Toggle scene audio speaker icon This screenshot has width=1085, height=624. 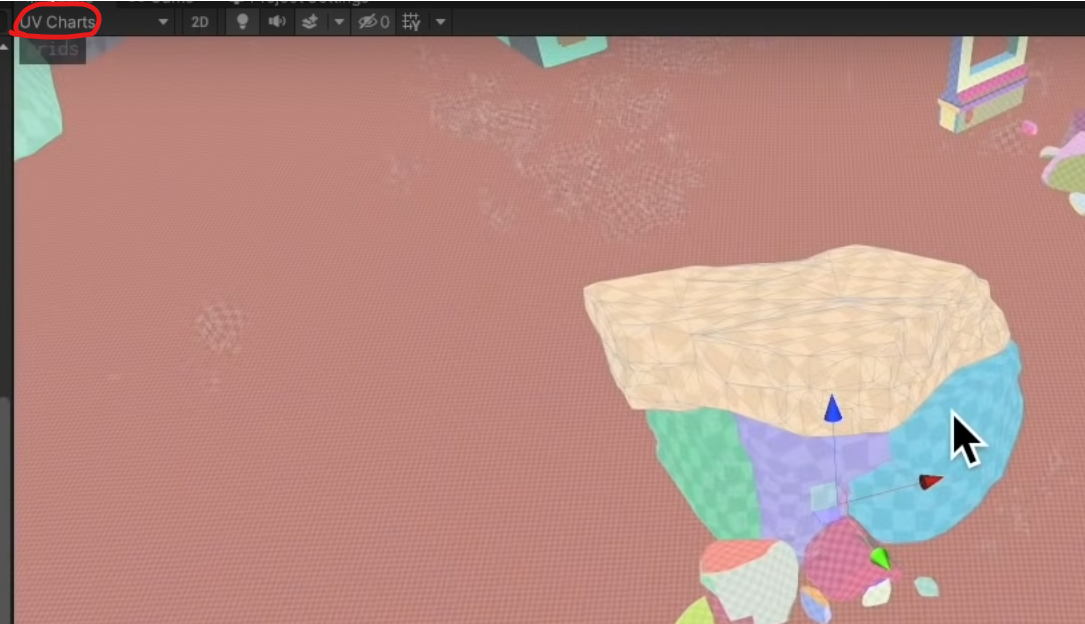[277, 22]
